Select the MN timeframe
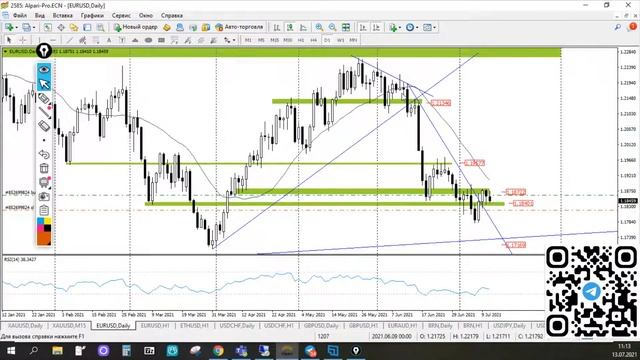 [x=353, y=40]
